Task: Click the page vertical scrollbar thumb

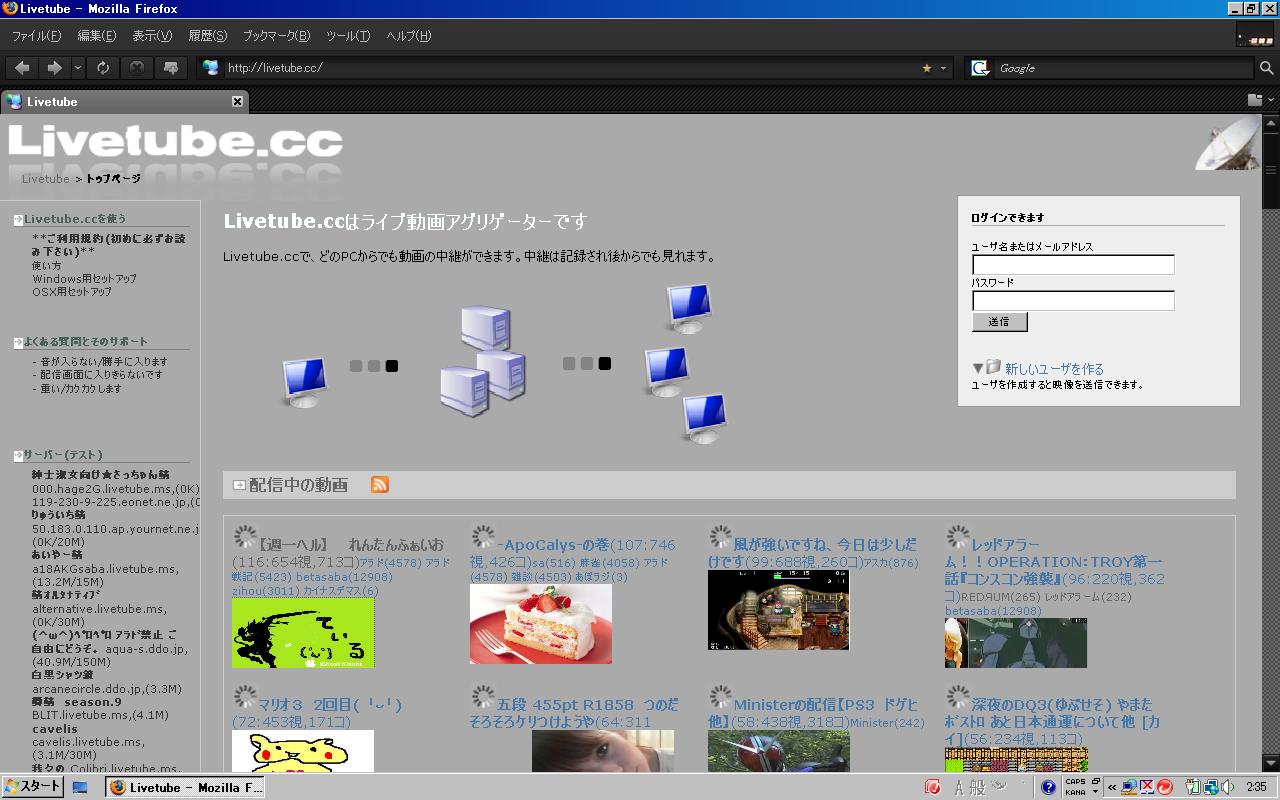Action: [x=1271, y=171]
